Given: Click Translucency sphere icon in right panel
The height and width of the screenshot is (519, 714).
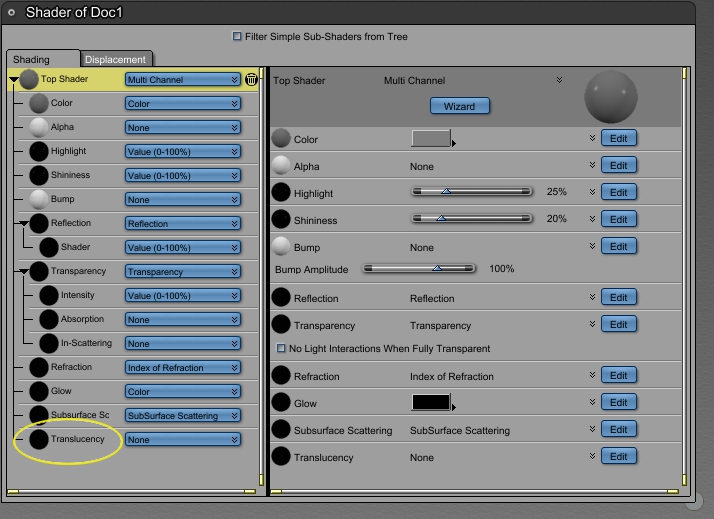Looking at the screenshot, I should point(281,456).
